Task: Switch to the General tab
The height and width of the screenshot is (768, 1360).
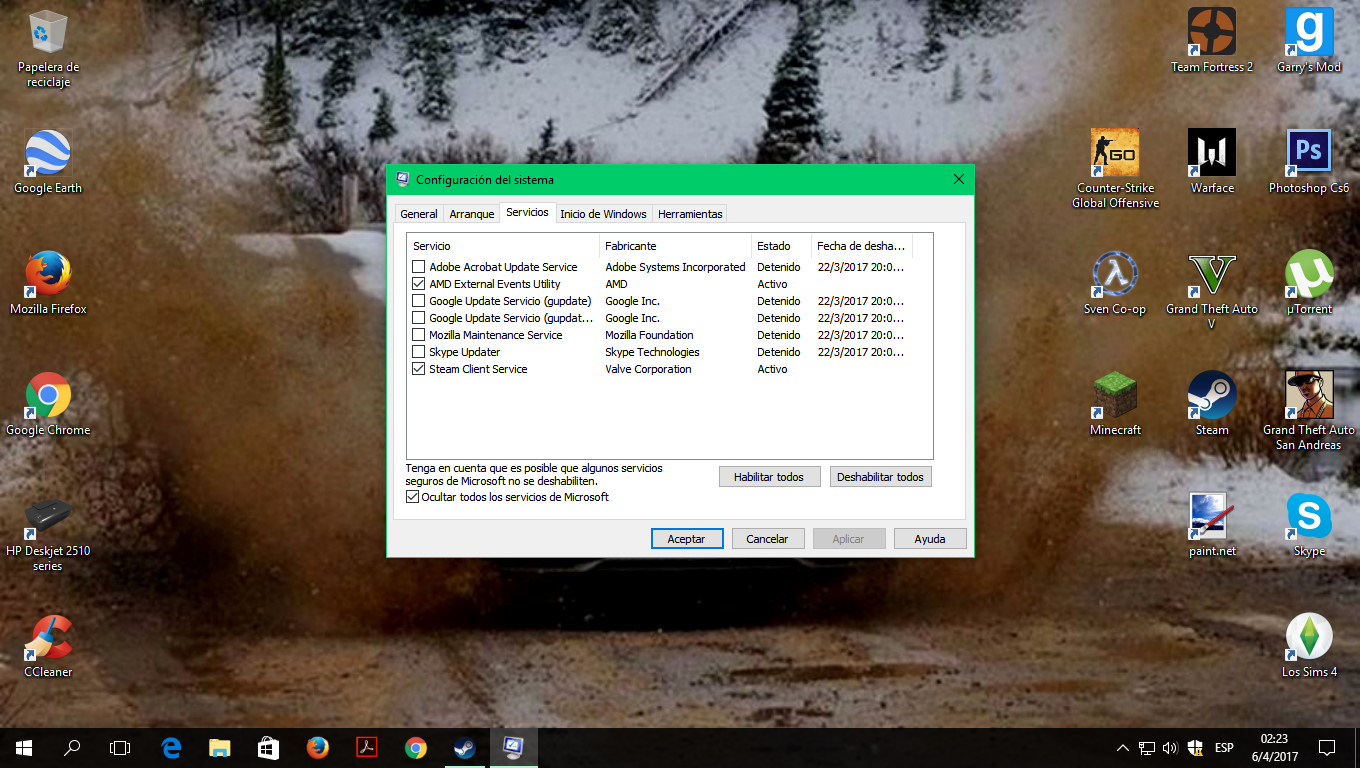Action: (x=419, y=214)
